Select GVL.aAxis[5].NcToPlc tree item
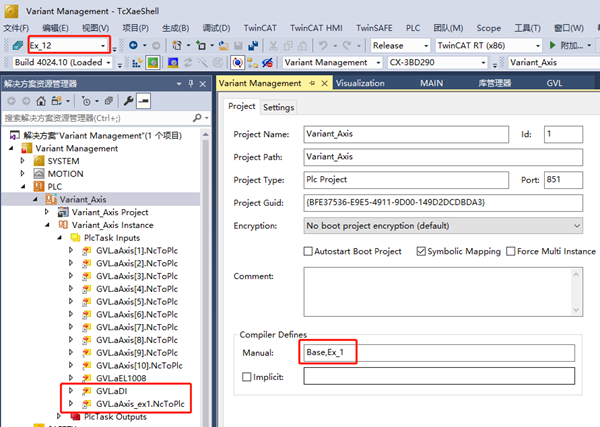Screen dimensions: 600x427 click(x=137, y=302)
